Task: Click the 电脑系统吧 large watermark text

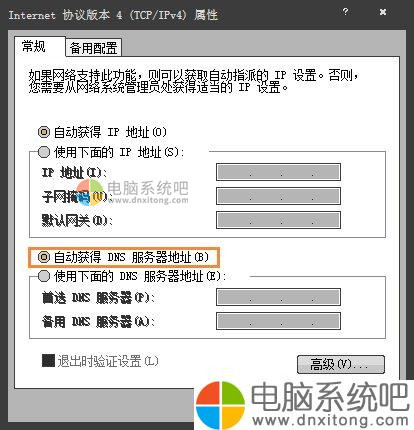Action: [330, 397]
